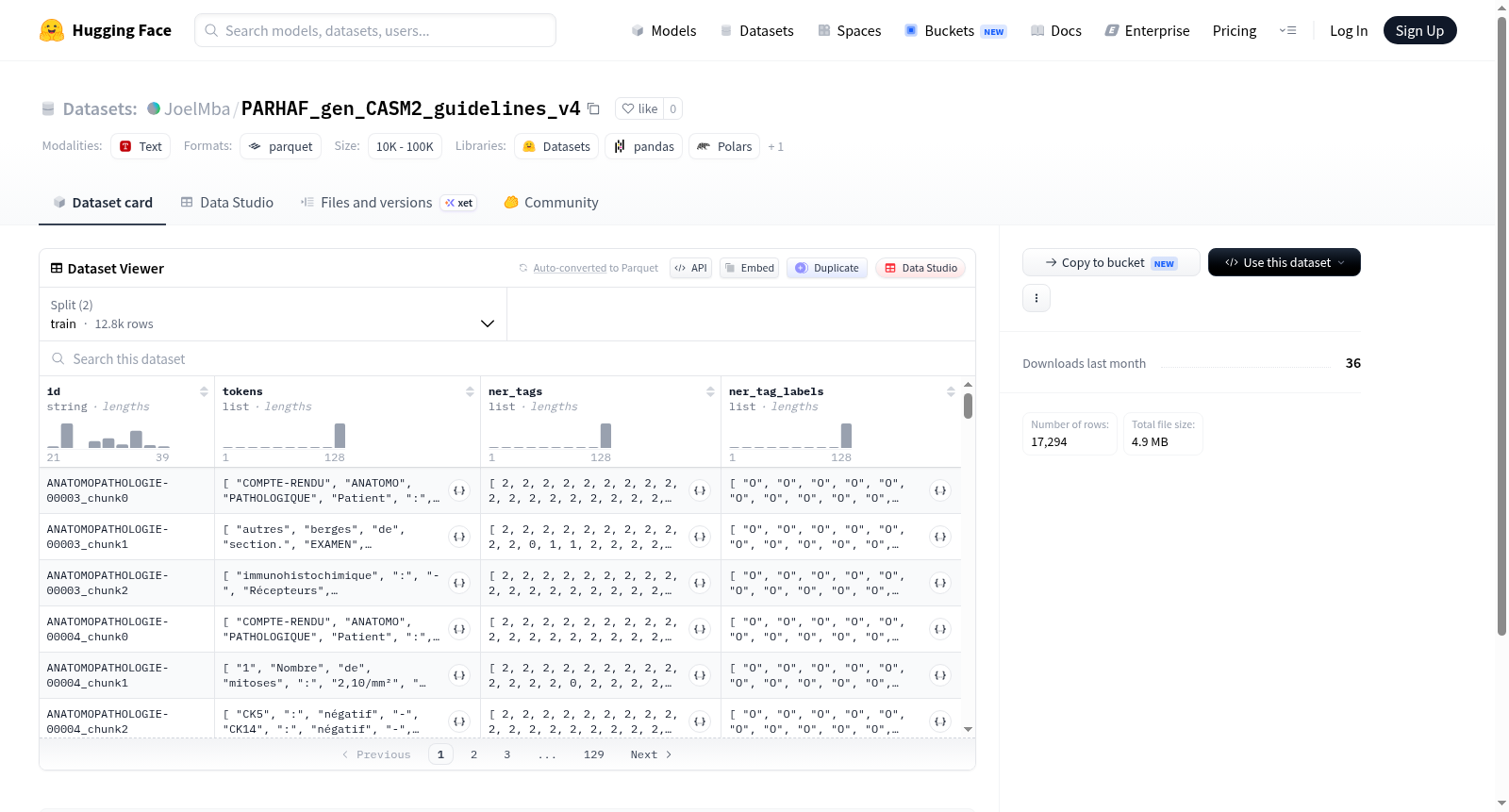This screenshot has width=1509, height=812.
Task: Show additional libraries via +1
Action: 775,147
